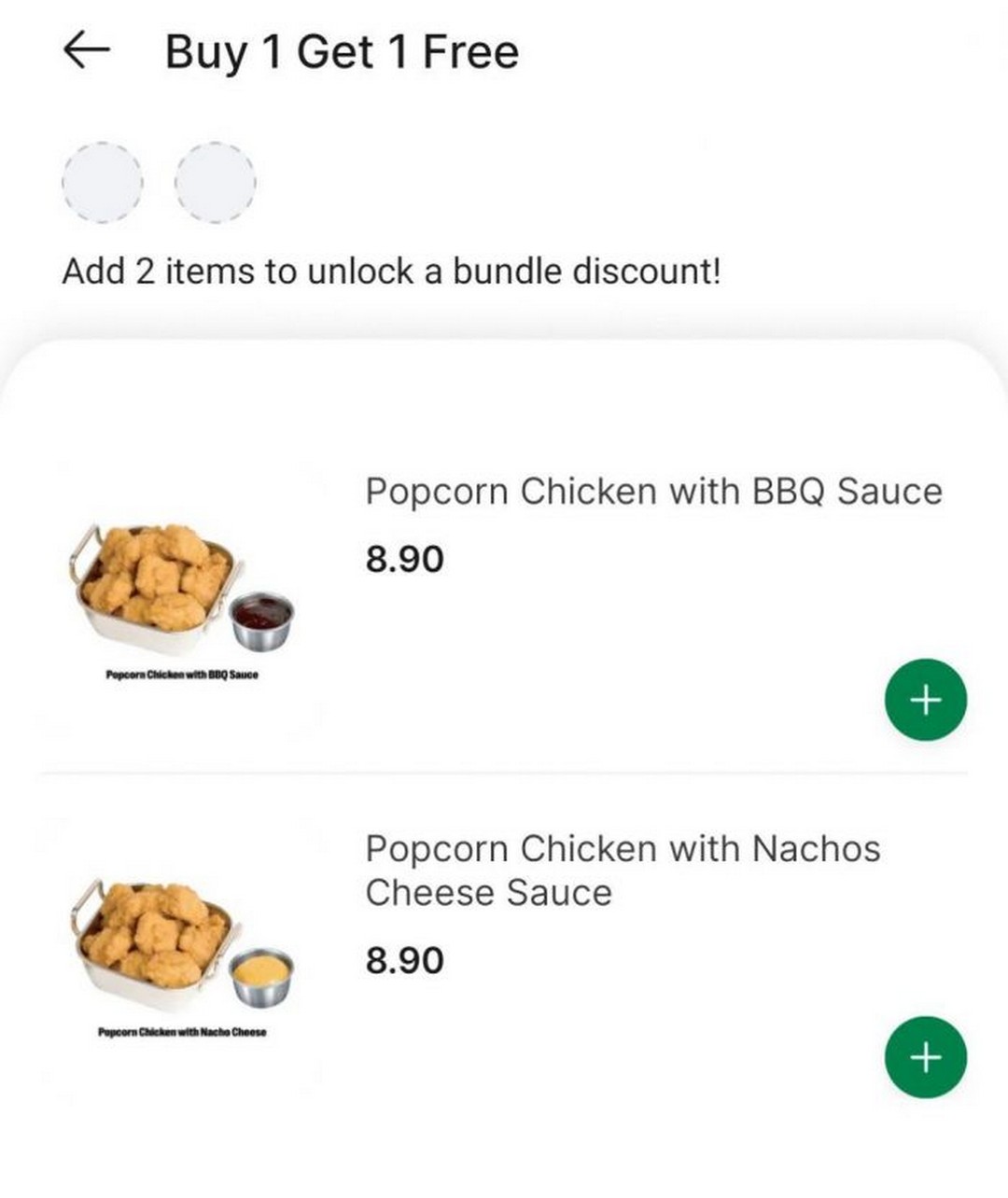Add Popcorn Chicken with Nachos Cheese via plus
1008x1198 pixels.
pyautogui.click(x=925, y=1056)
